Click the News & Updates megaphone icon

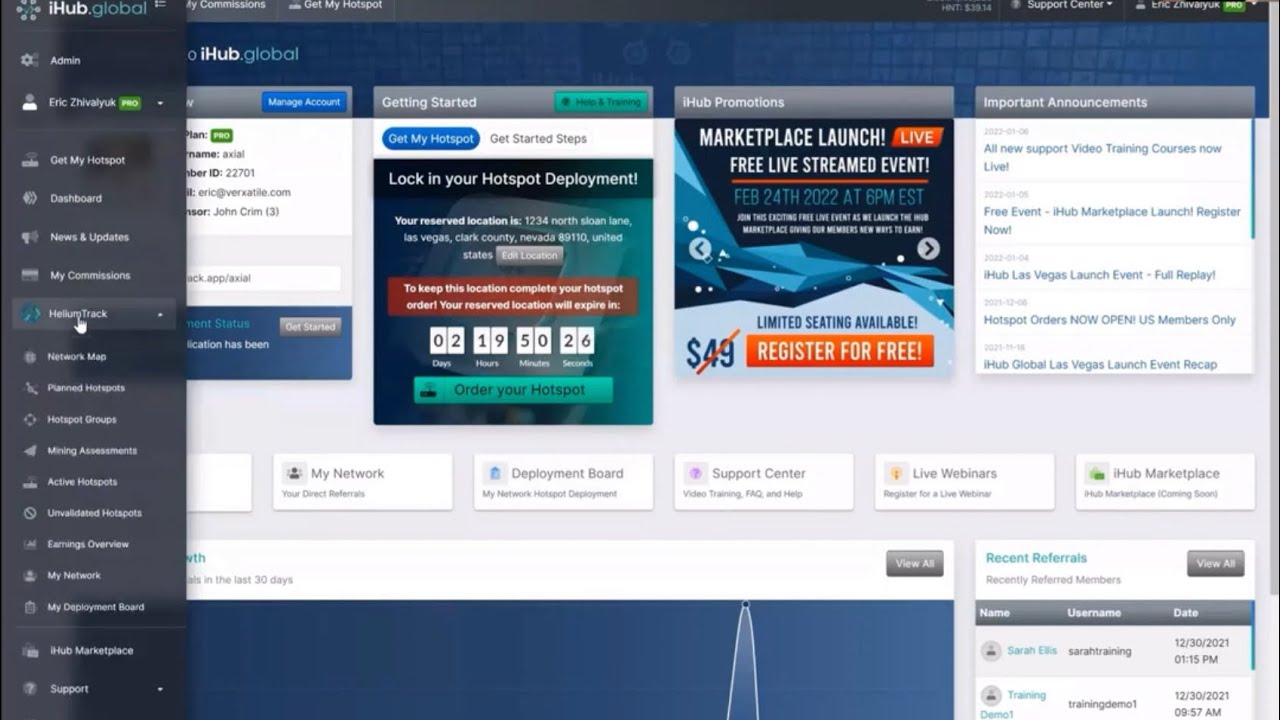30,237
